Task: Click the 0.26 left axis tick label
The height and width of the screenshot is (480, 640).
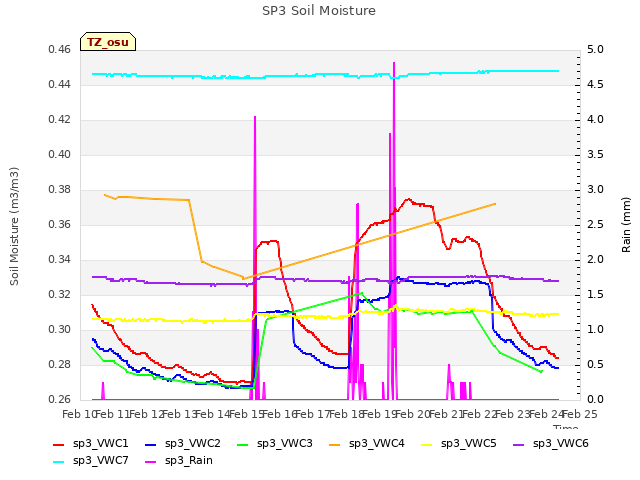Action: [x=60, y=400]
